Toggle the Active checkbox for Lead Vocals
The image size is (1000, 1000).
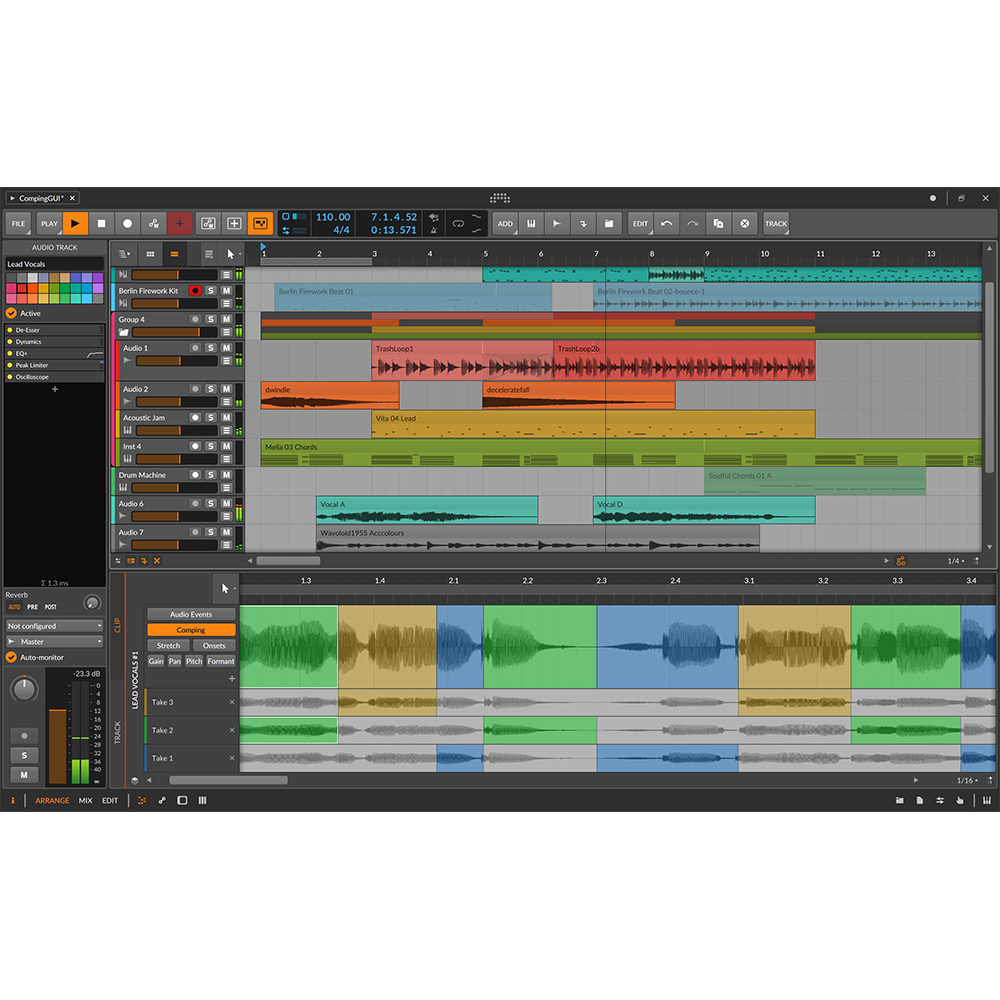12,313
